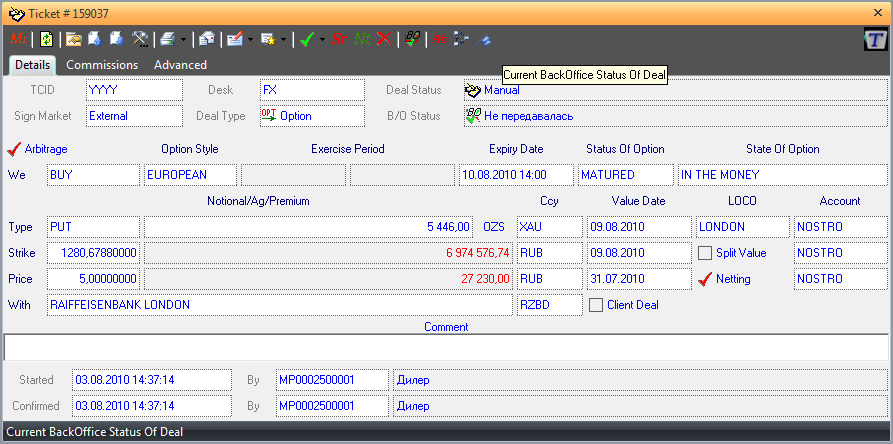
Task: Click the Confirmed row's Дилер field
Action: [640, 406]
